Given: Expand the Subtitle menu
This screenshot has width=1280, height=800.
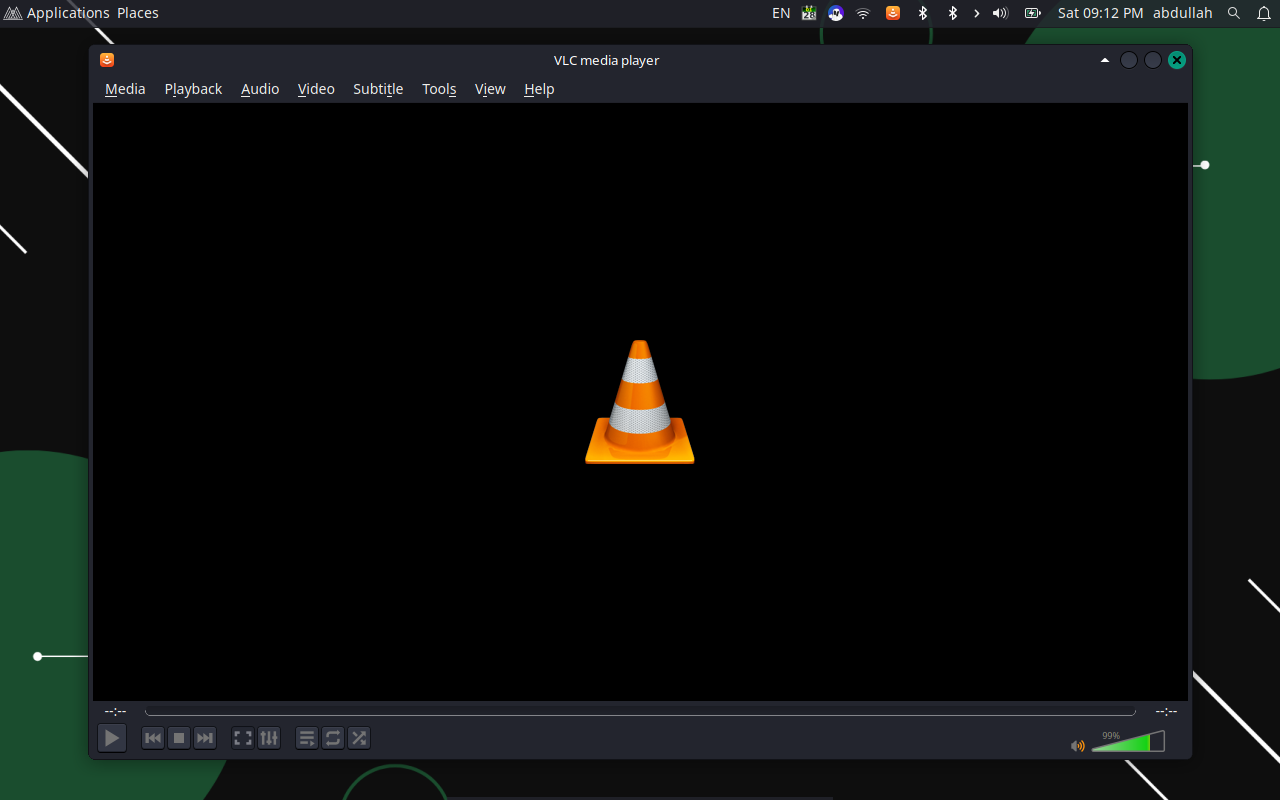Looking at the screenshot, I should coord(378,89).
